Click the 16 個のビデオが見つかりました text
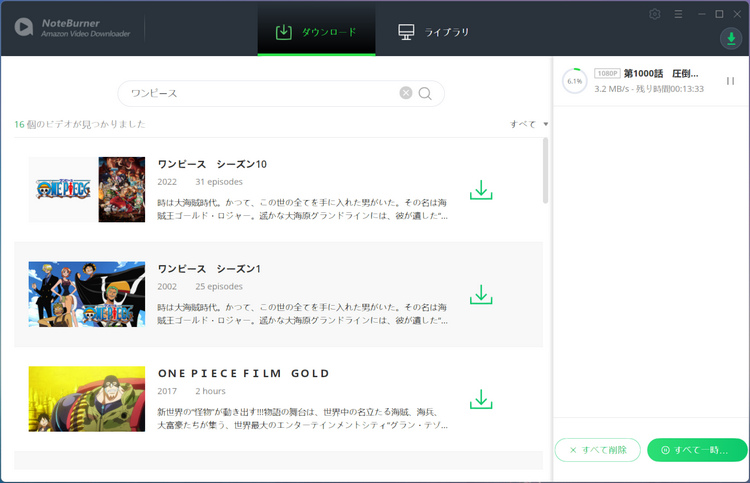 tap(80, 124)
